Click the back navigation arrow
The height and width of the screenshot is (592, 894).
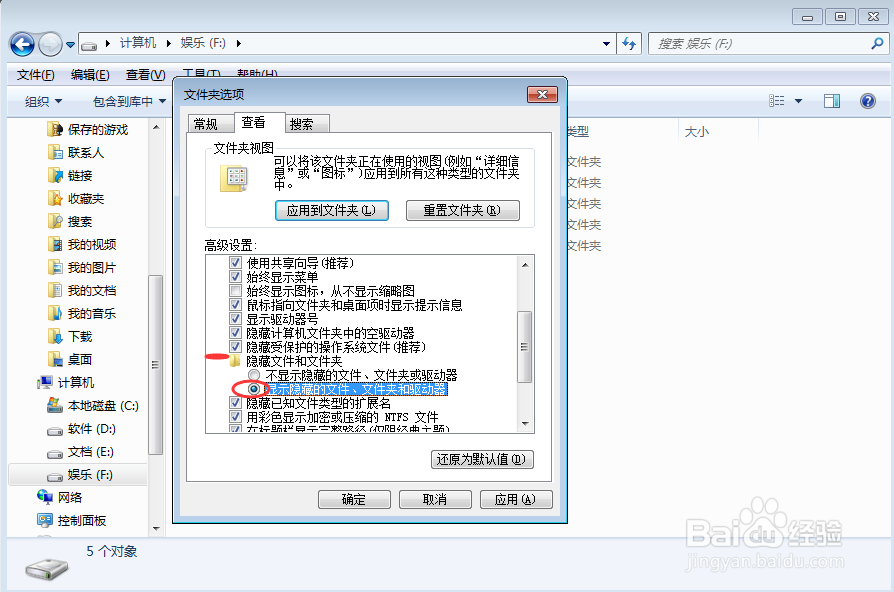pyautogui.click(x=22, y=43)
